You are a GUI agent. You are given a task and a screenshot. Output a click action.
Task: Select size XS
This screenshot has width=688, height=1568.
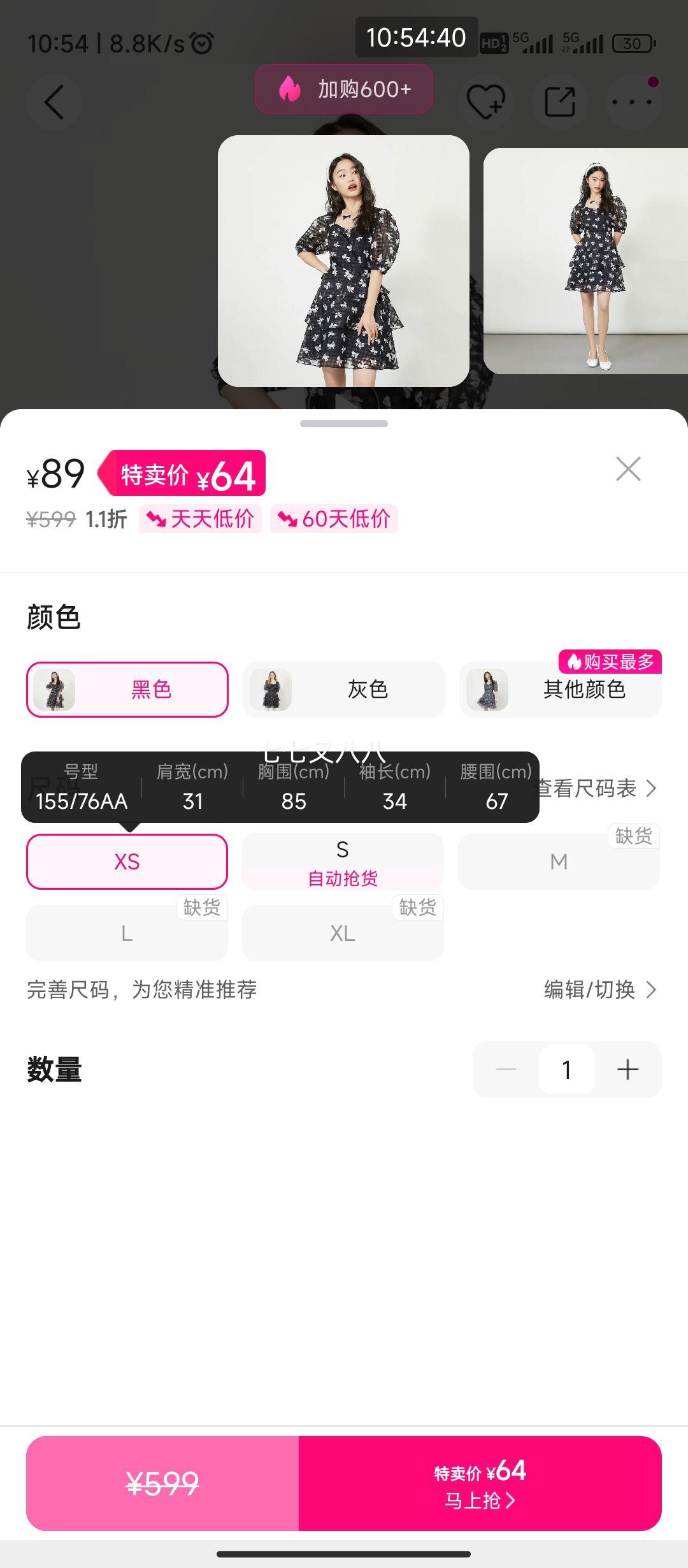point(127,862)
